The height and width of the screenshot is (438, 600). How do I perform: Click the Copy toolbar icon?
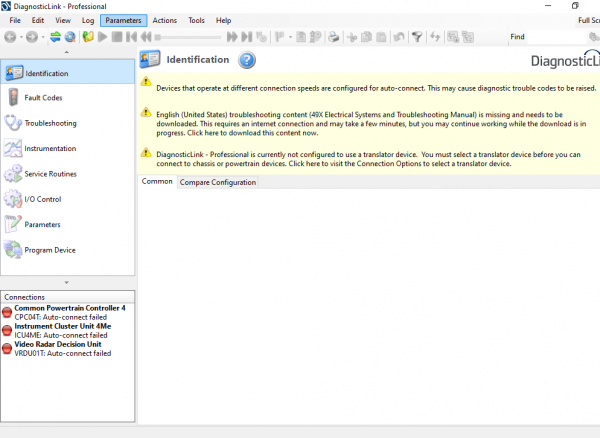pos(367,37)
